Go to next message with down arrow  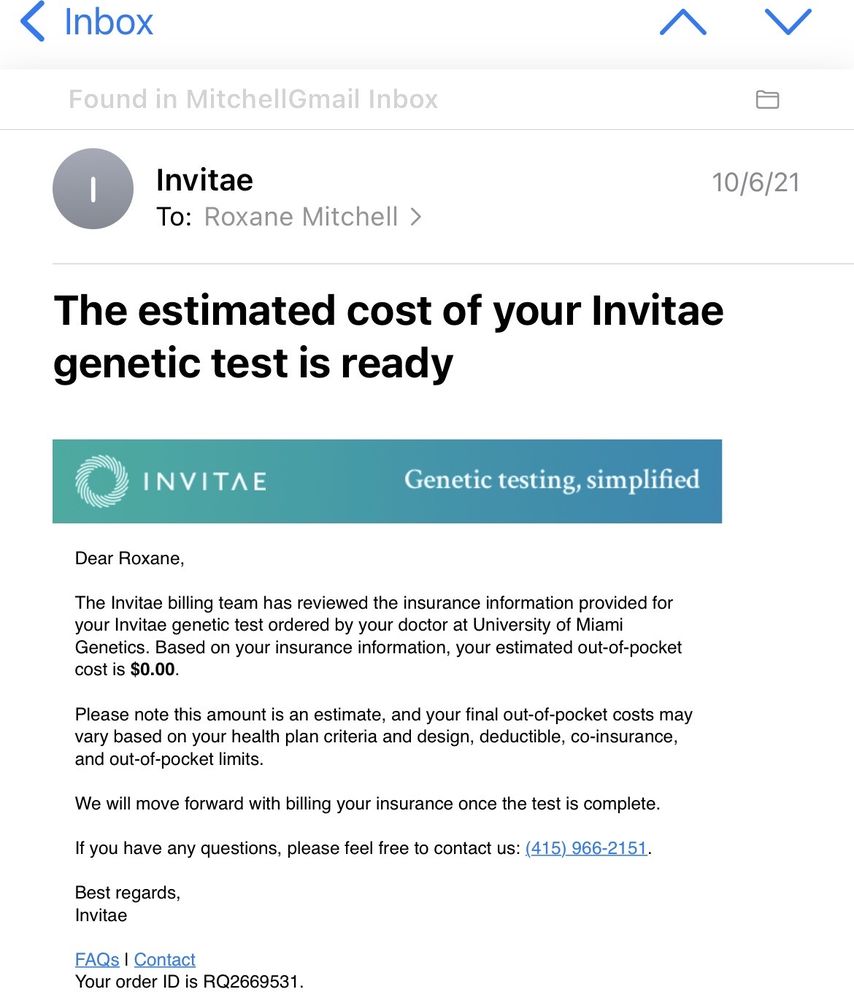[x=788, y=22]
